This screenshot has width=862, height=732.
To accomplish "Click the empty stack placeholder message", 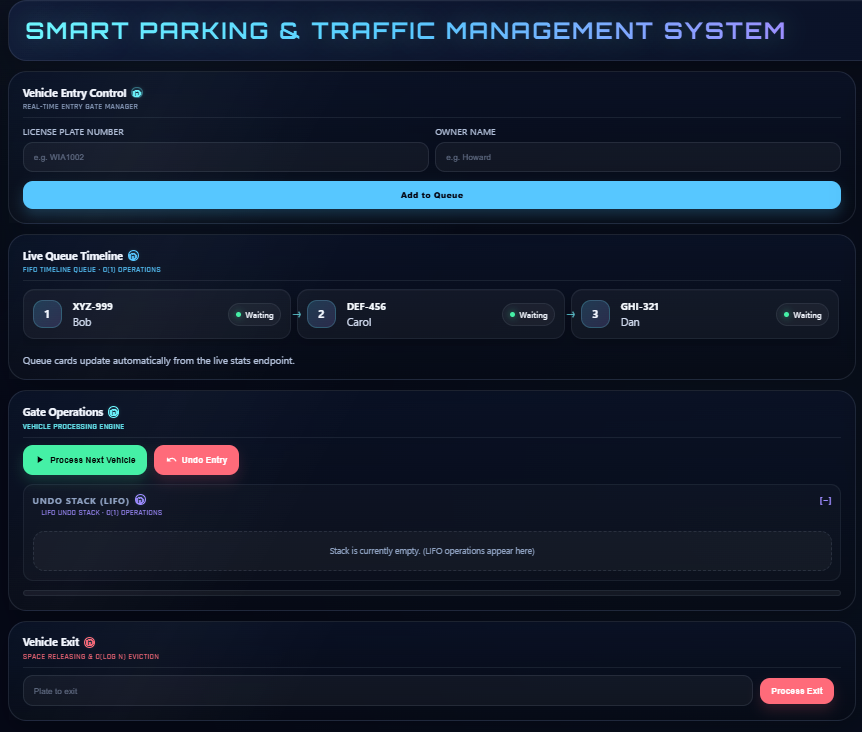I will [x=432, y=551].
